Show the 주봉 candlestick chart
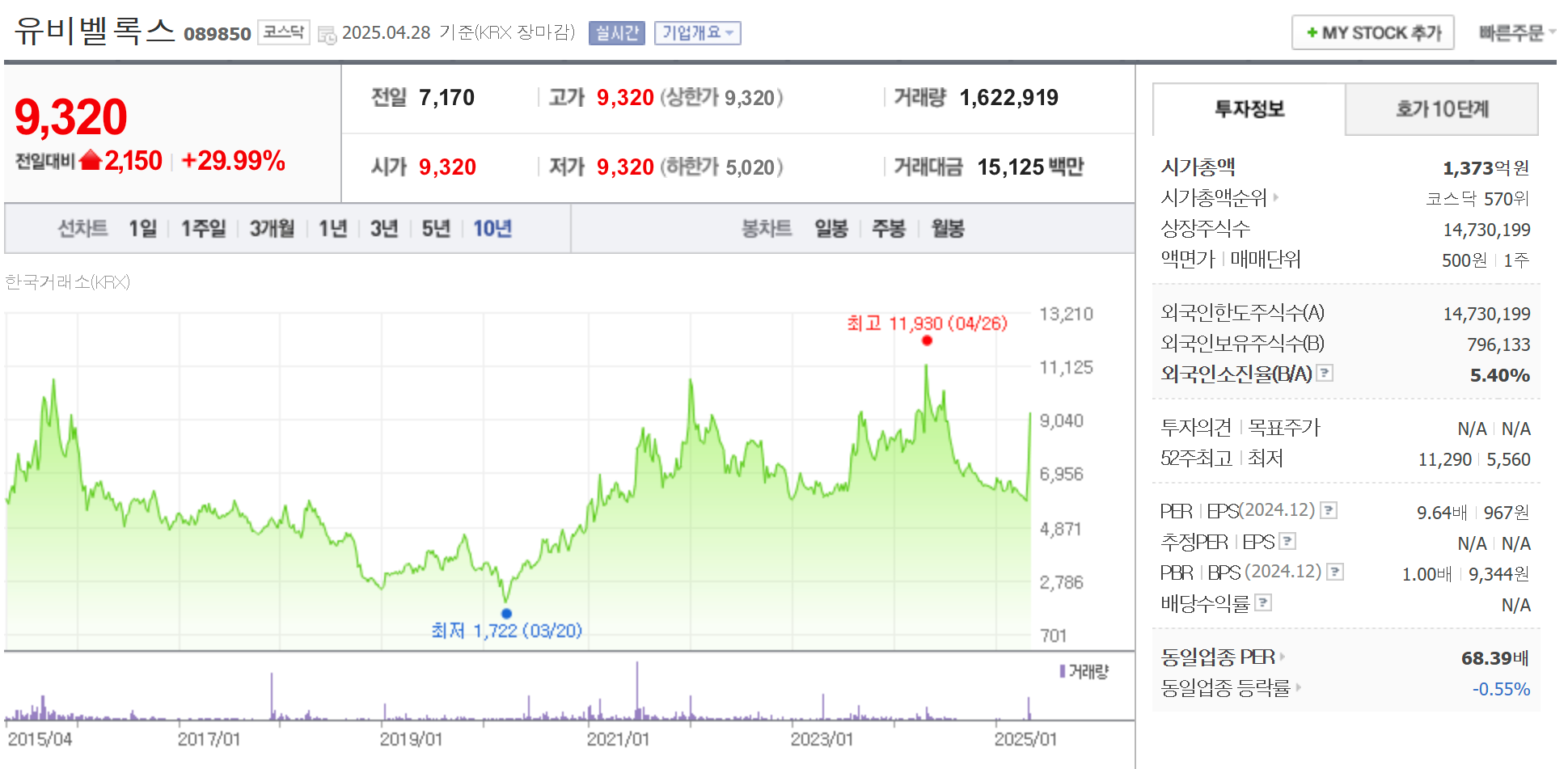This screenshot has height=769, width=1568. click(889, 228)
